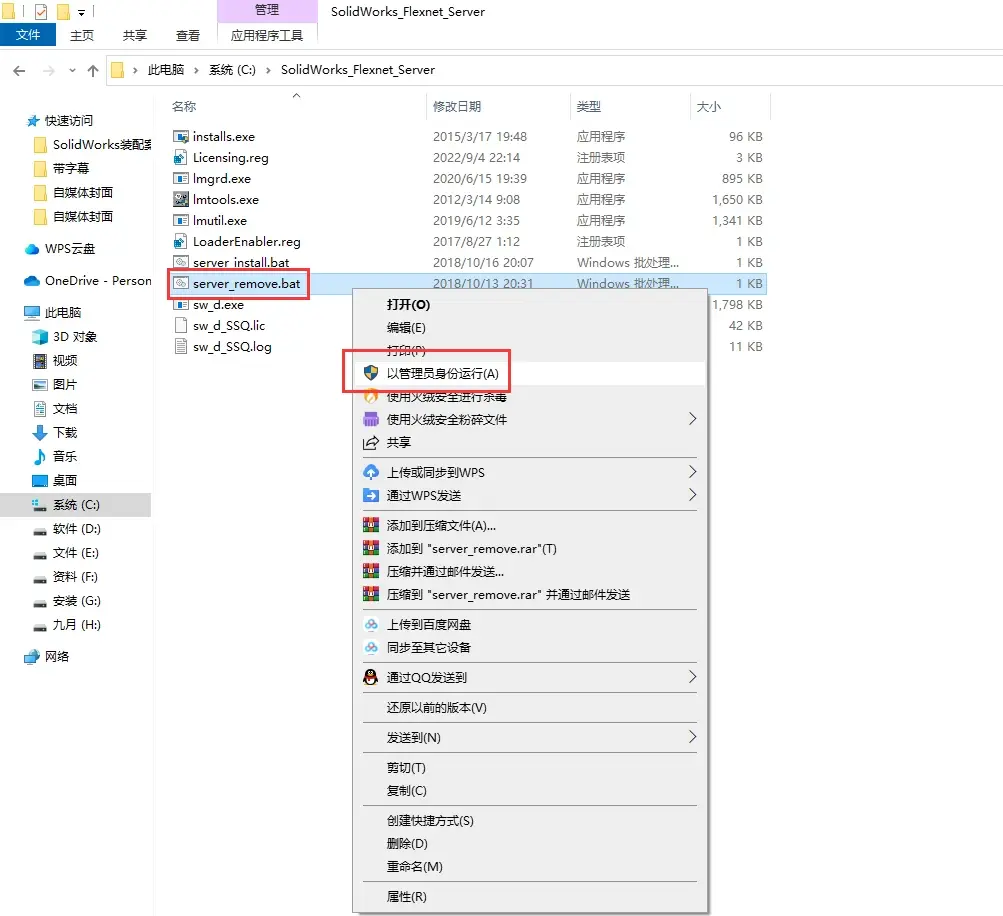Click the properties checkmark icon in title bar
Screen dimensions: 1003x916
41,12
